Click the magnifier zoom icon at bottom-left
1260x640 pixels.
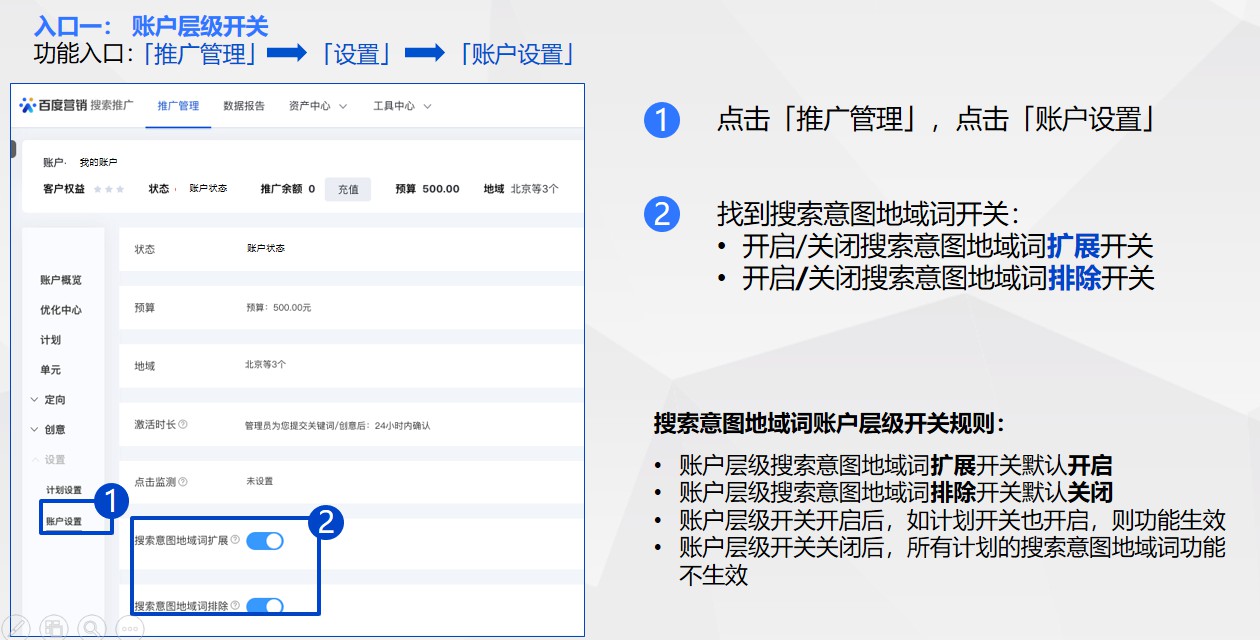coord(92,627)
